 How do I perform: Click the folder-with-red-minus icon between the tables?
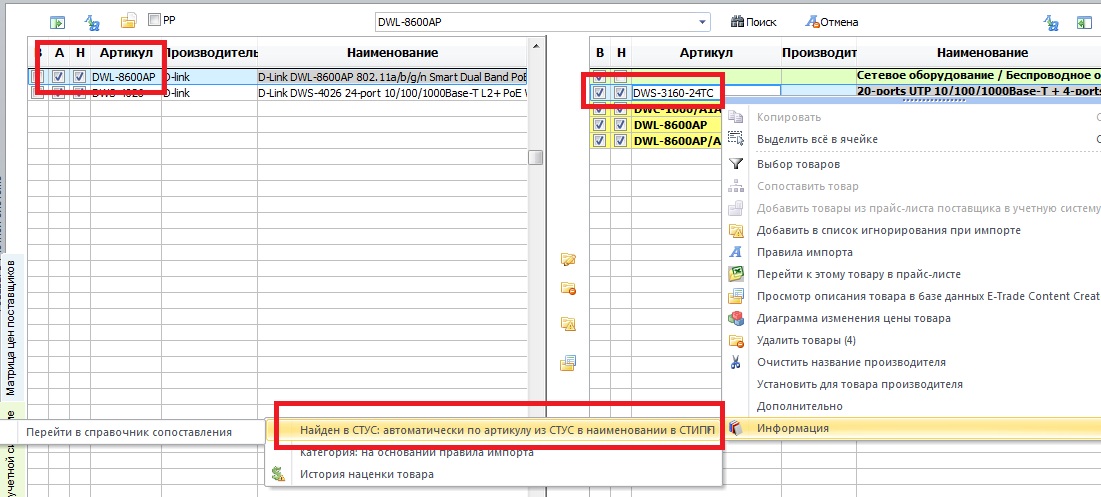click(x=568, y=288)
